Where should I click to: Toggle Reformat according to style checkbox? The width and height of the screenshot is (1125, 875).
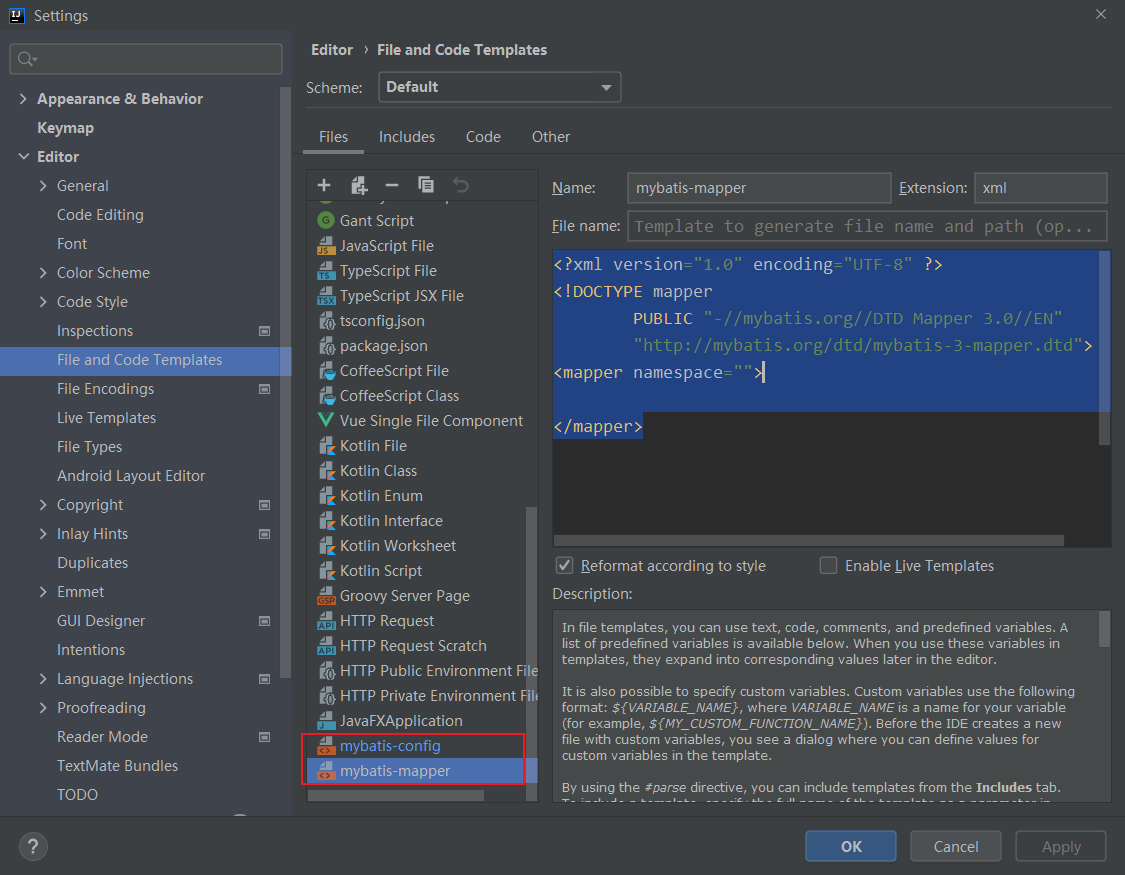pyautogui.click(x=565, y=566)
